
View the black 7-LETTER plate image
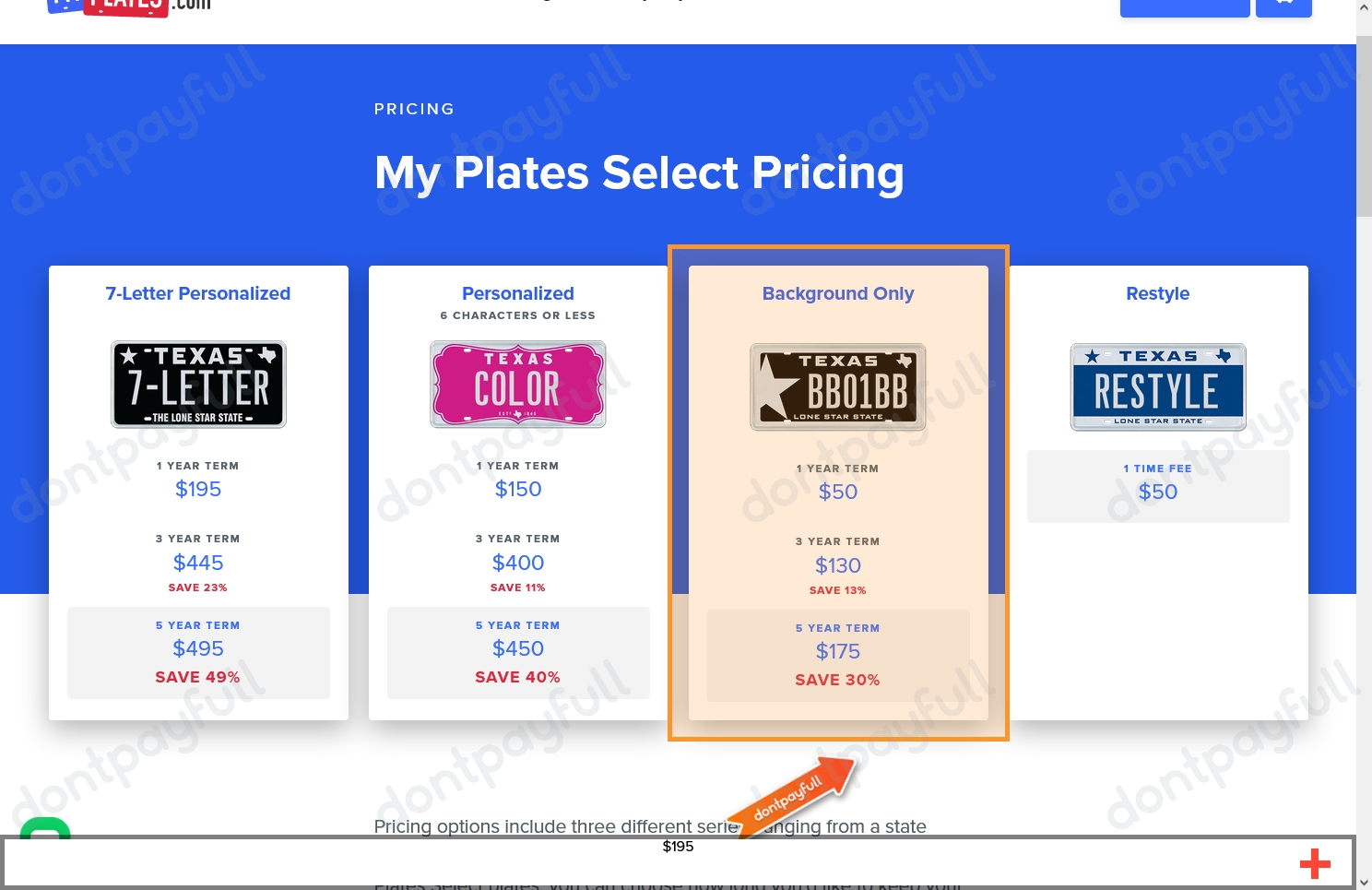(x=198, y=385)
